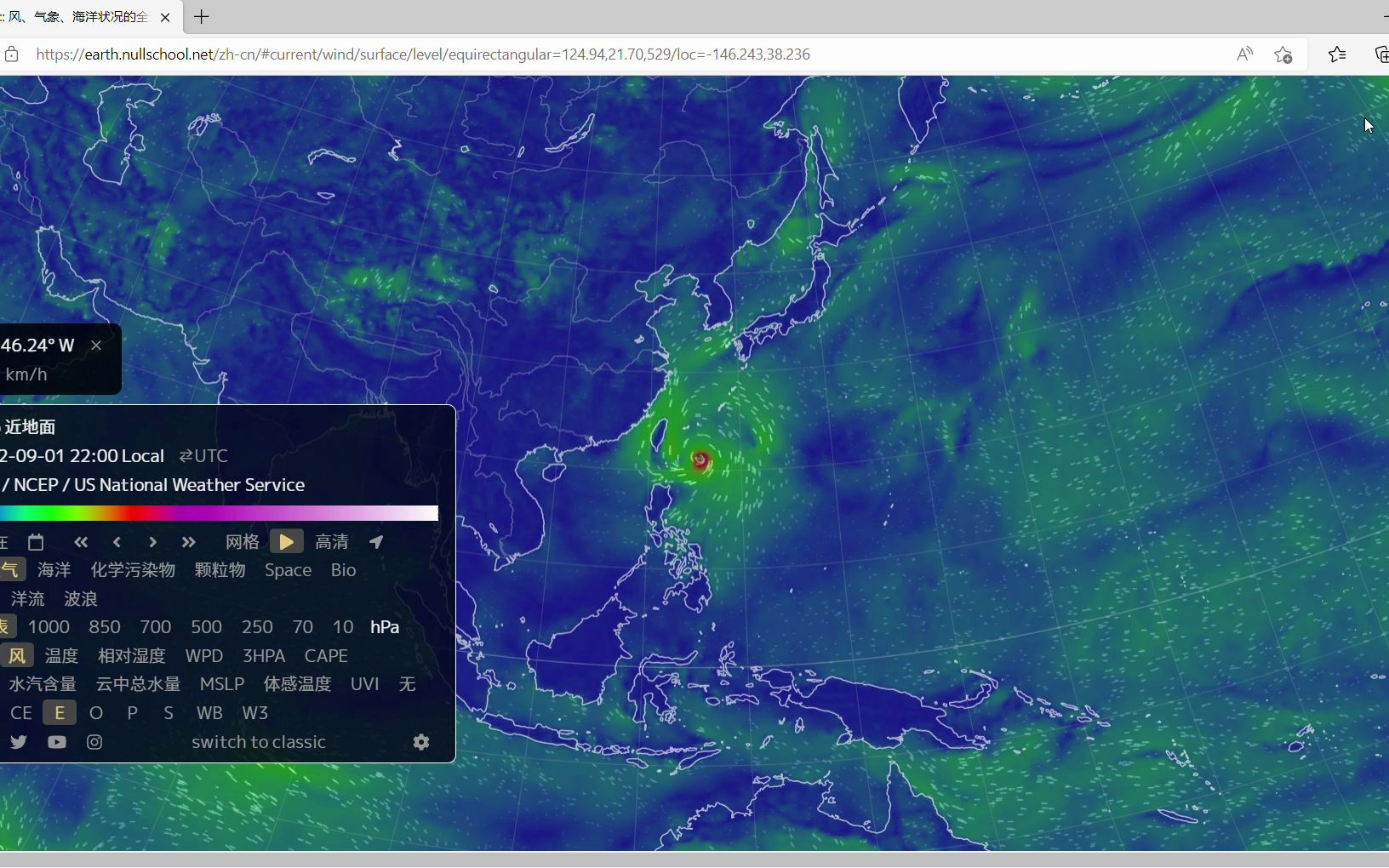1389x868 pixels.
Task: Open the settings gear in menu panel
Action: [x=421, y=742]
